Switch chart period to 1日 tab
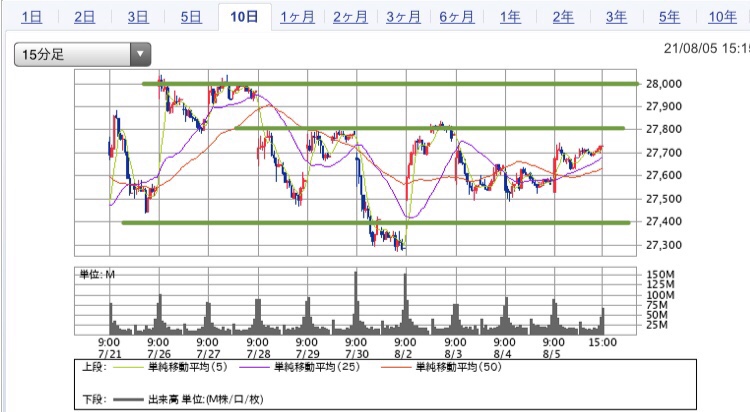 [x=32, y=17]
